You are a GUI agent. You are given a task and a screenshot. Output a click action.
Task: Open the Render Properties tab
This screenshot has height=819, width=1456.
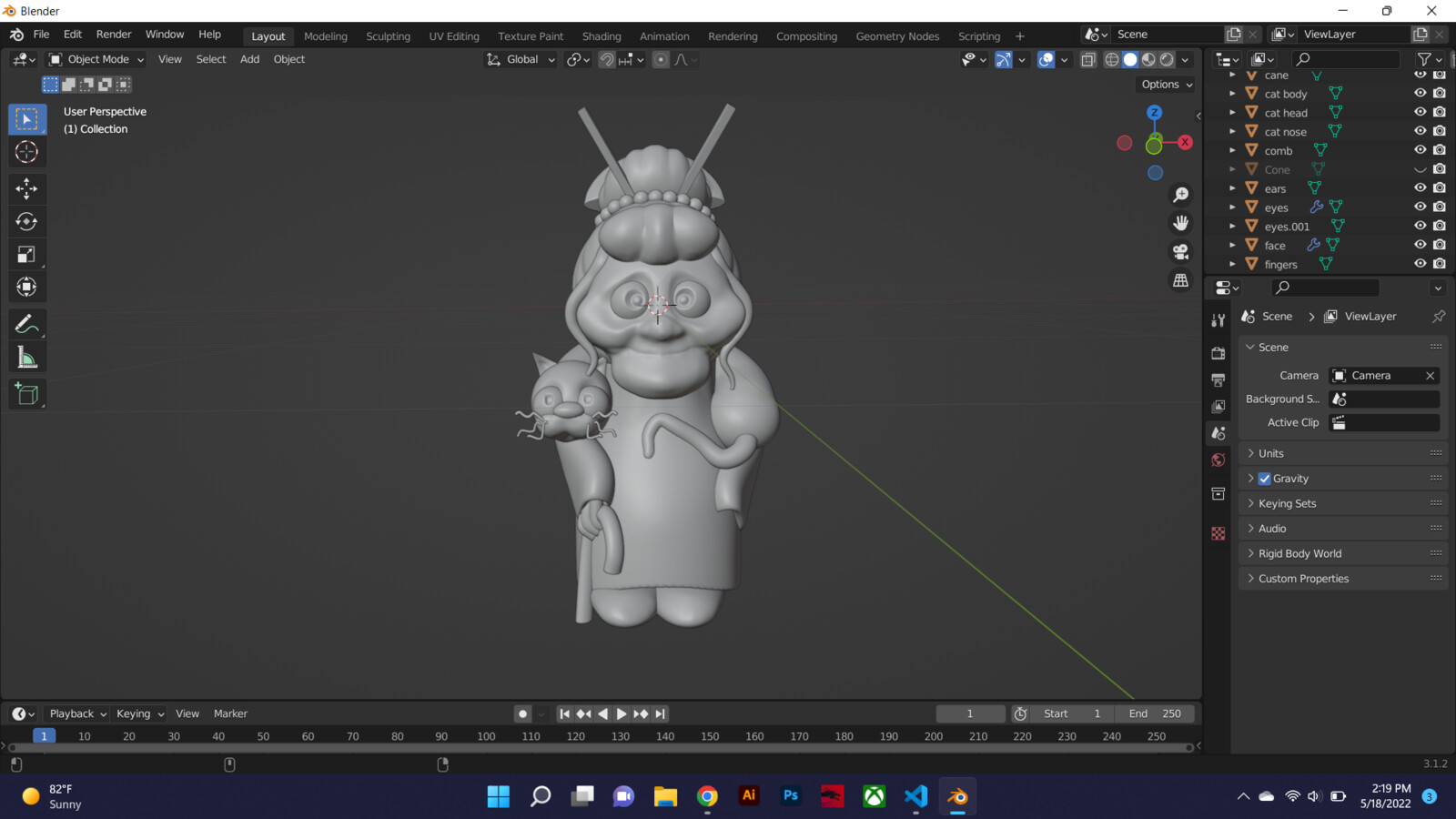coord(1218,352)
